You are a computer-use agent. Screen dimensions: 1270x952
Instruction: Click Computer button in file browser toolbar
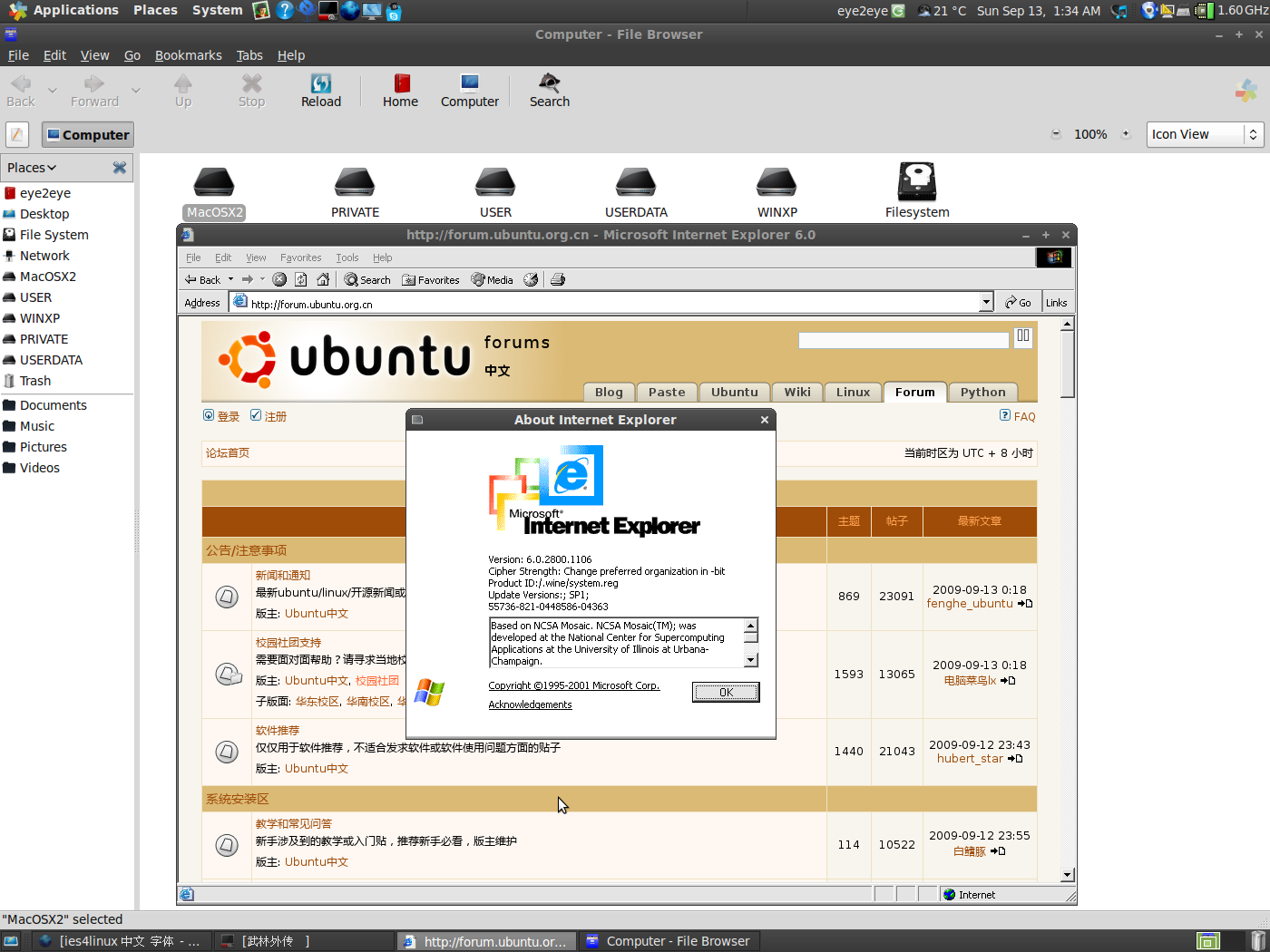point(470,91)
